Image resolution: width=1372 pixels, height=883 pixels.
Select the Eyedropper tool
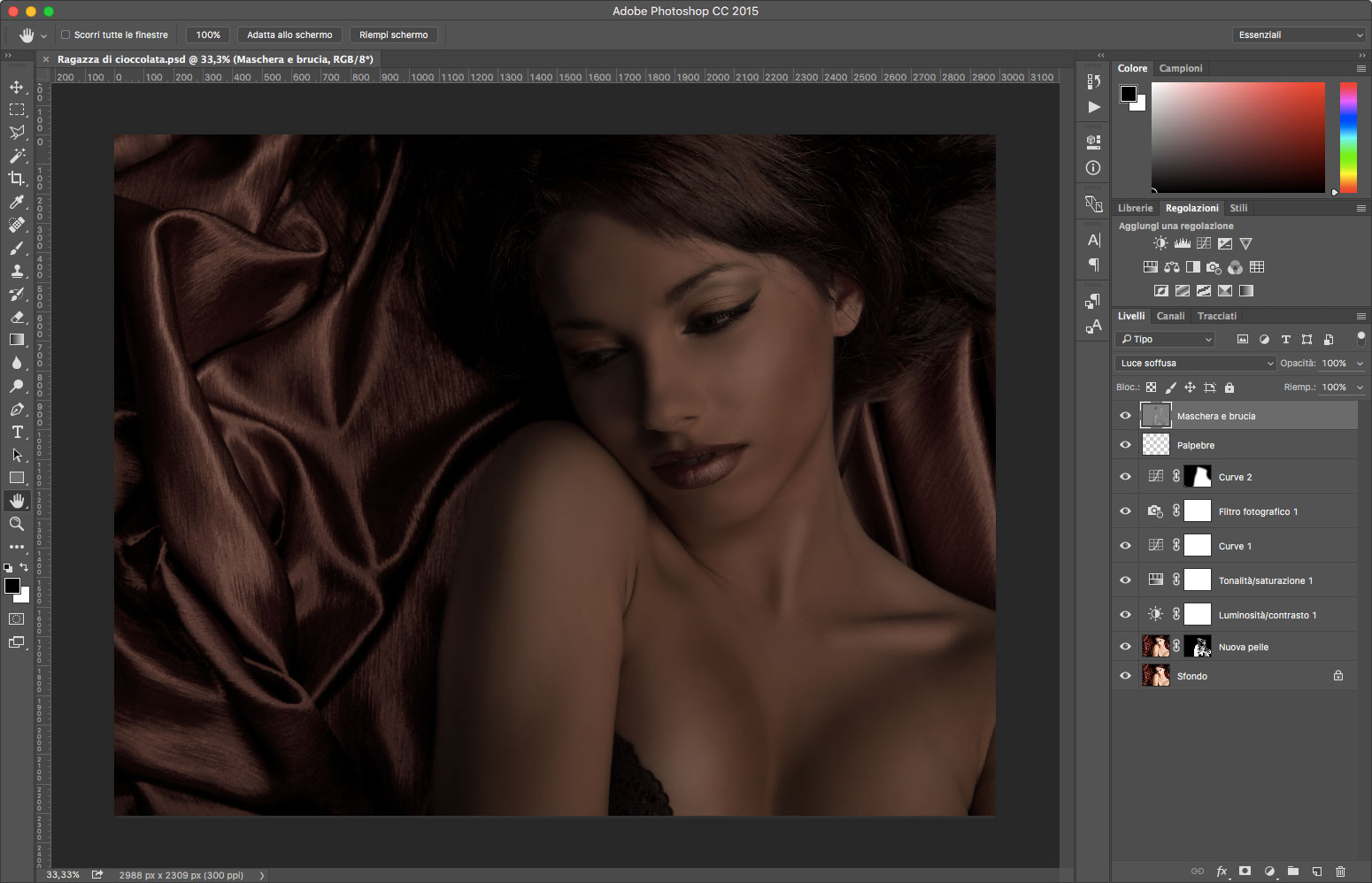click(17, 202)
